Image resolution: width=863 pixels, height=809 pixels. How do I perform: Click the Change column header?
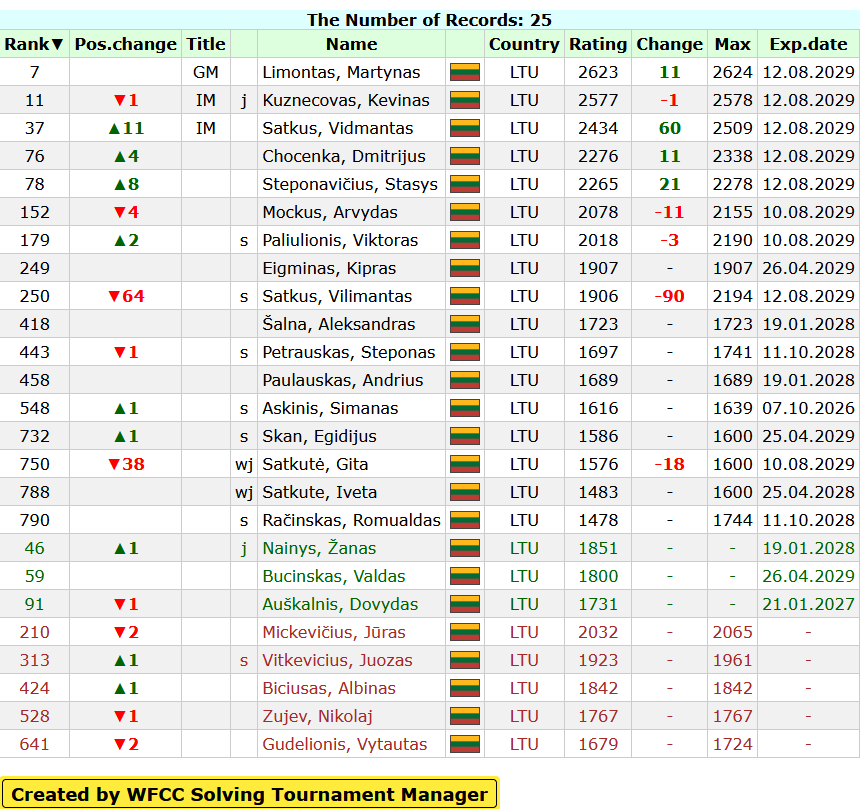[x=669, y=44]
